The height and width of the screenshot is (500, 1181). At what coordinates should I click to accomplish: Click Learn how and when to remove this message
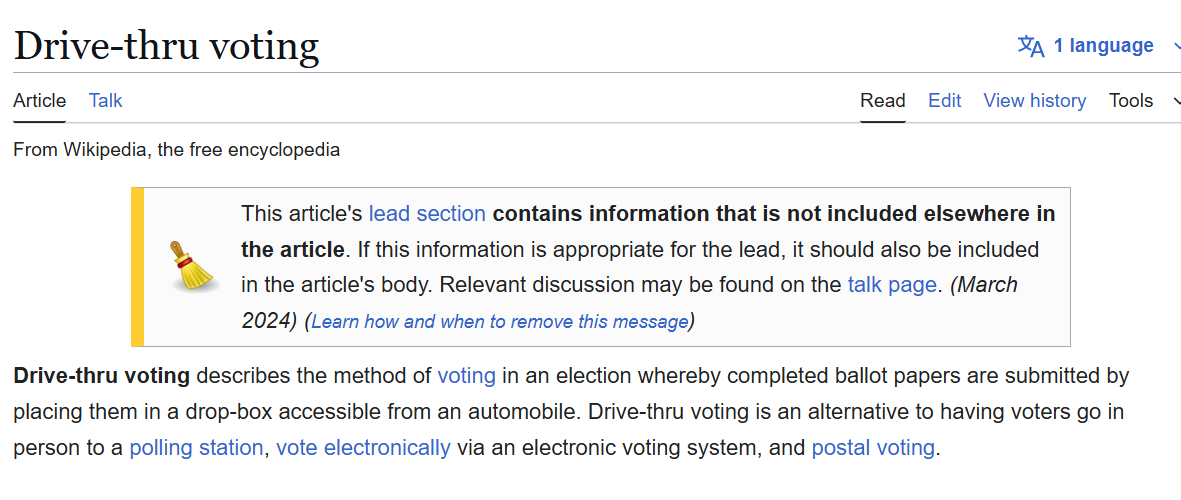pyautogui.click(x=500, y=321)
